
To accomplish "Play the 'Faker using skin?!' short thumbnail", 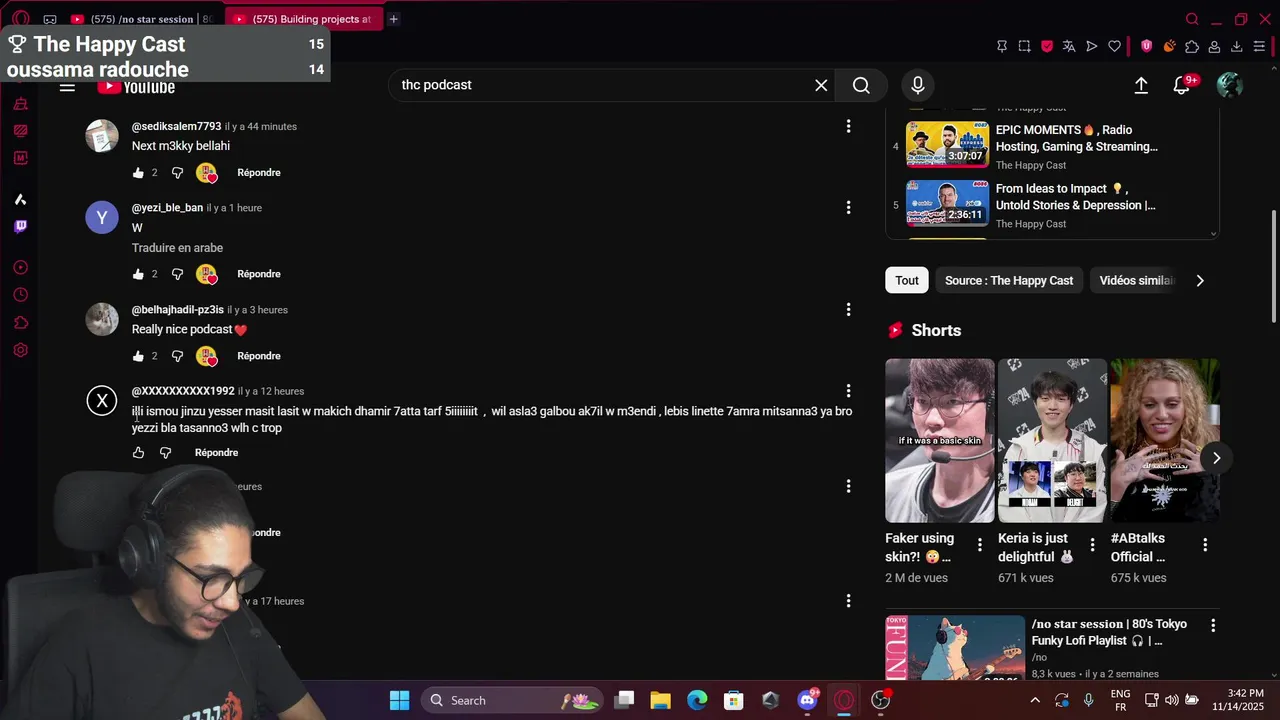I will pos(940,440).
